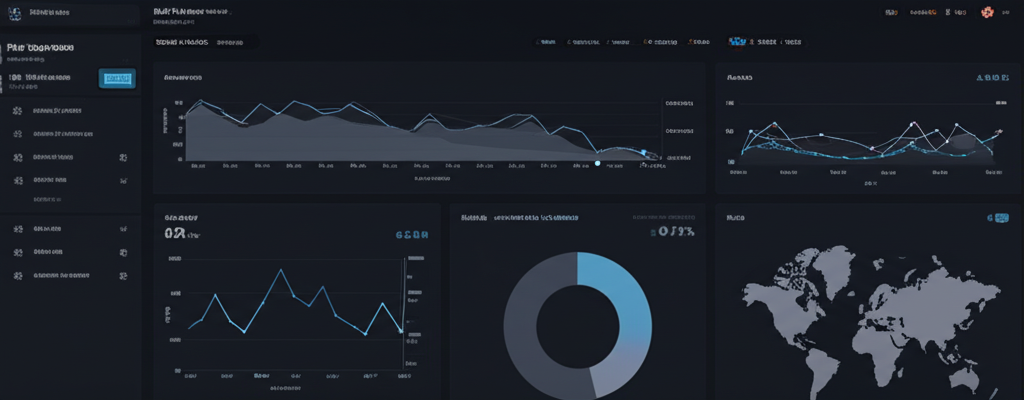This screenshot has width=1024, height=400.
Task: Toggle the right-side indicator on last sidebar item
Action: pos(123,274)
